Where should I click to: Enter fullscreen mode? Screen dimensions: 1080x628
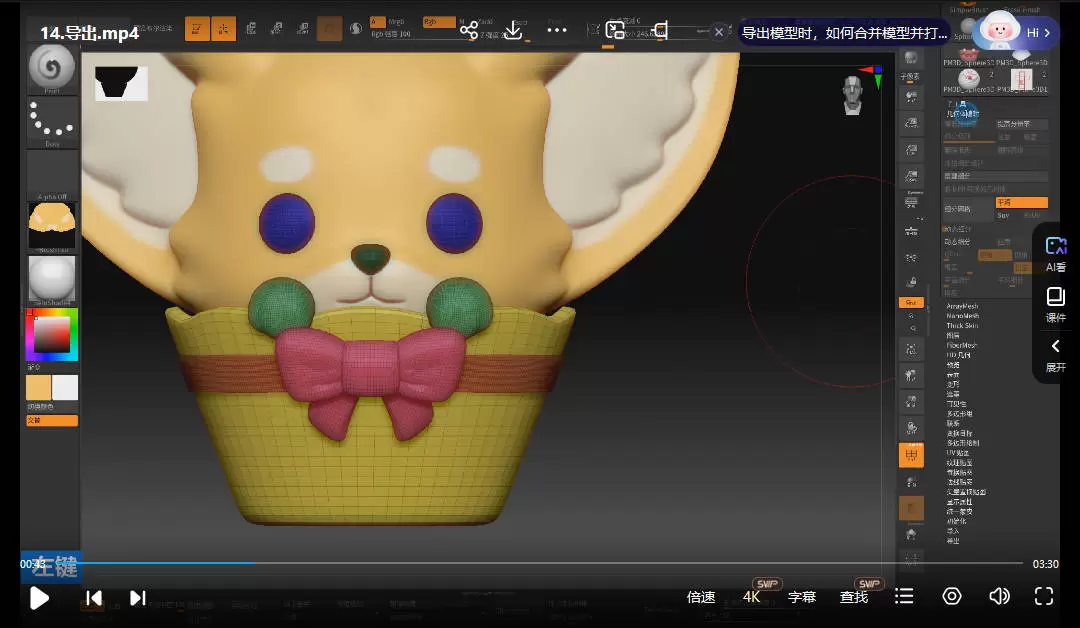(x=1044, y=596)
